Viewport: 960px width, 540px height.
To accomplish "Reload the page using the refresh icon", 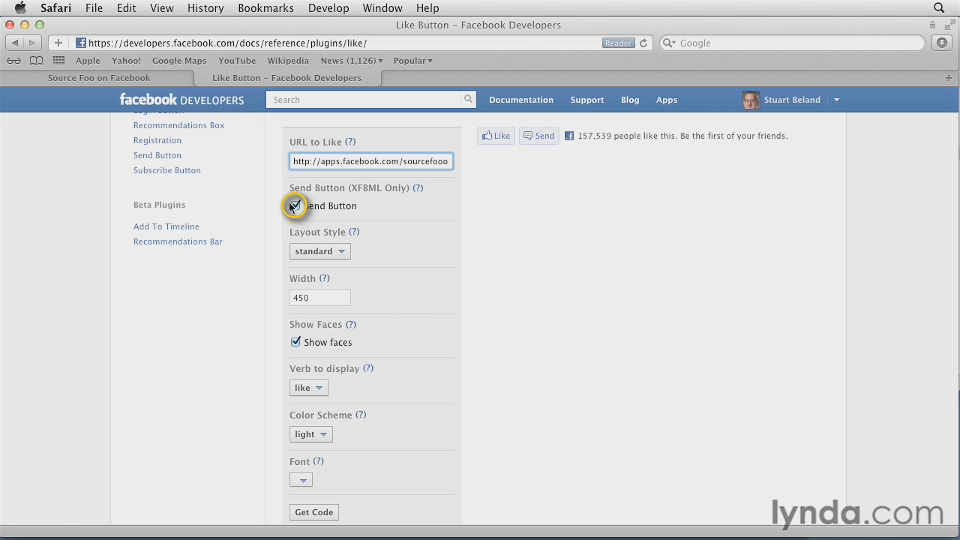I will pos(644,43).
